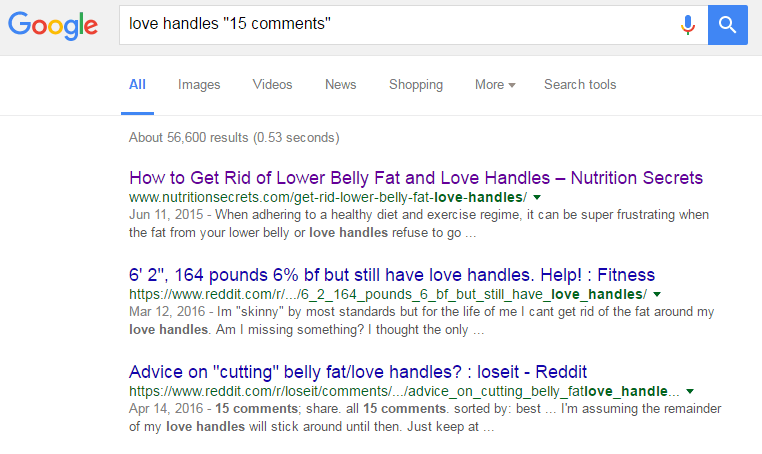Viewport: 762px width, 454px height.
Task: Switch to the Videos tab
Action: tap(272, 85)
